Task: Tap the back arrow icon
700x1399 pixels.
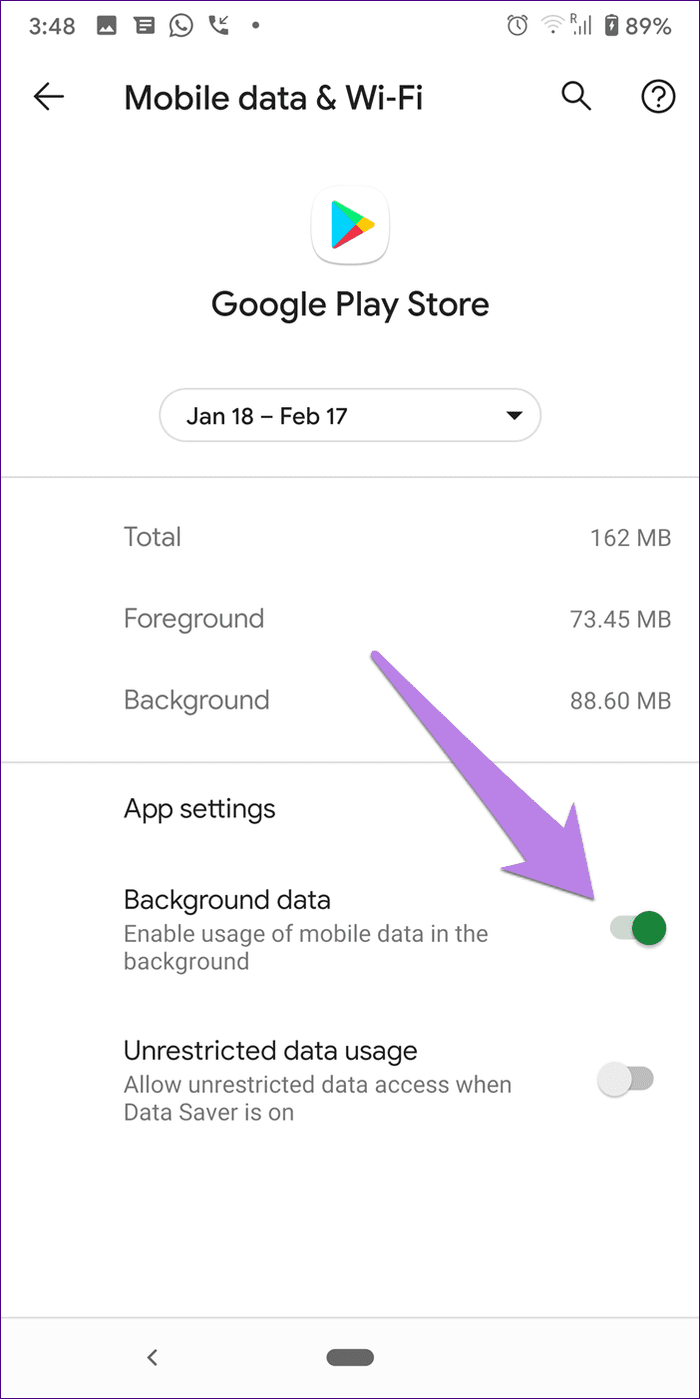Action: coord(49,97)
